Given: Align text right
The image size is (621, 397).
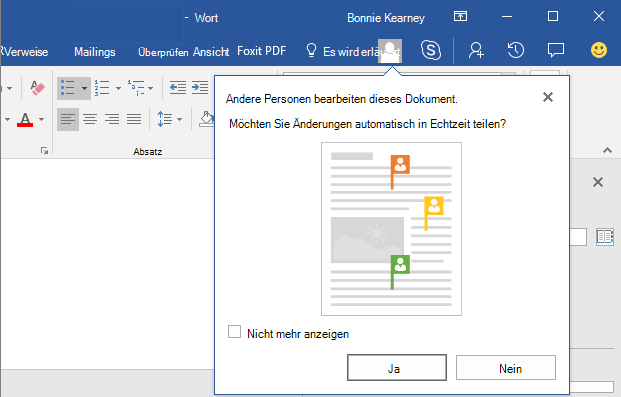Looking at the screenshot, I should (112, 119).
